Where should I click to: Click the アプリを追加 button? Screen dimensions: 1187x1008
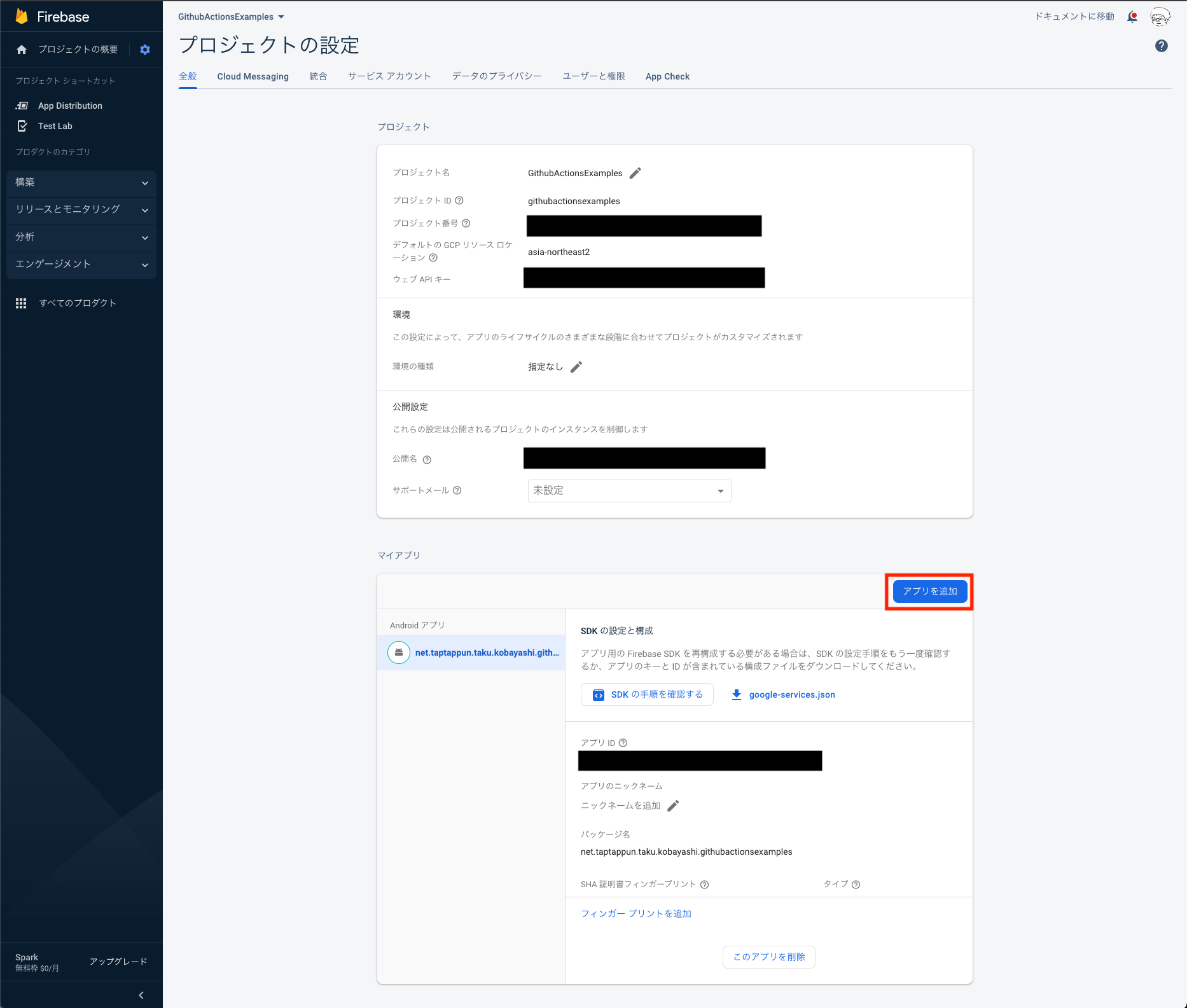[929, 591]
